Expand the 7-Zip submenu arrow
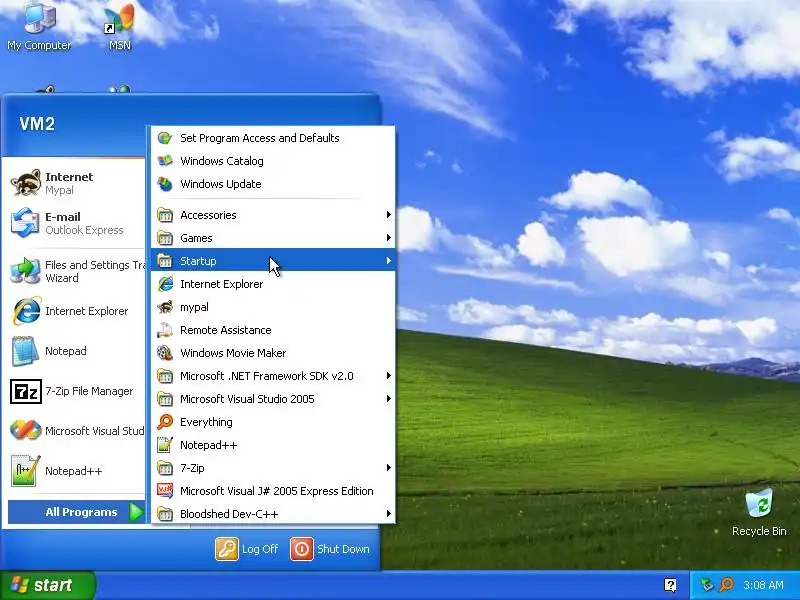Viewport: 800px width, 600px height. [389, 467]
